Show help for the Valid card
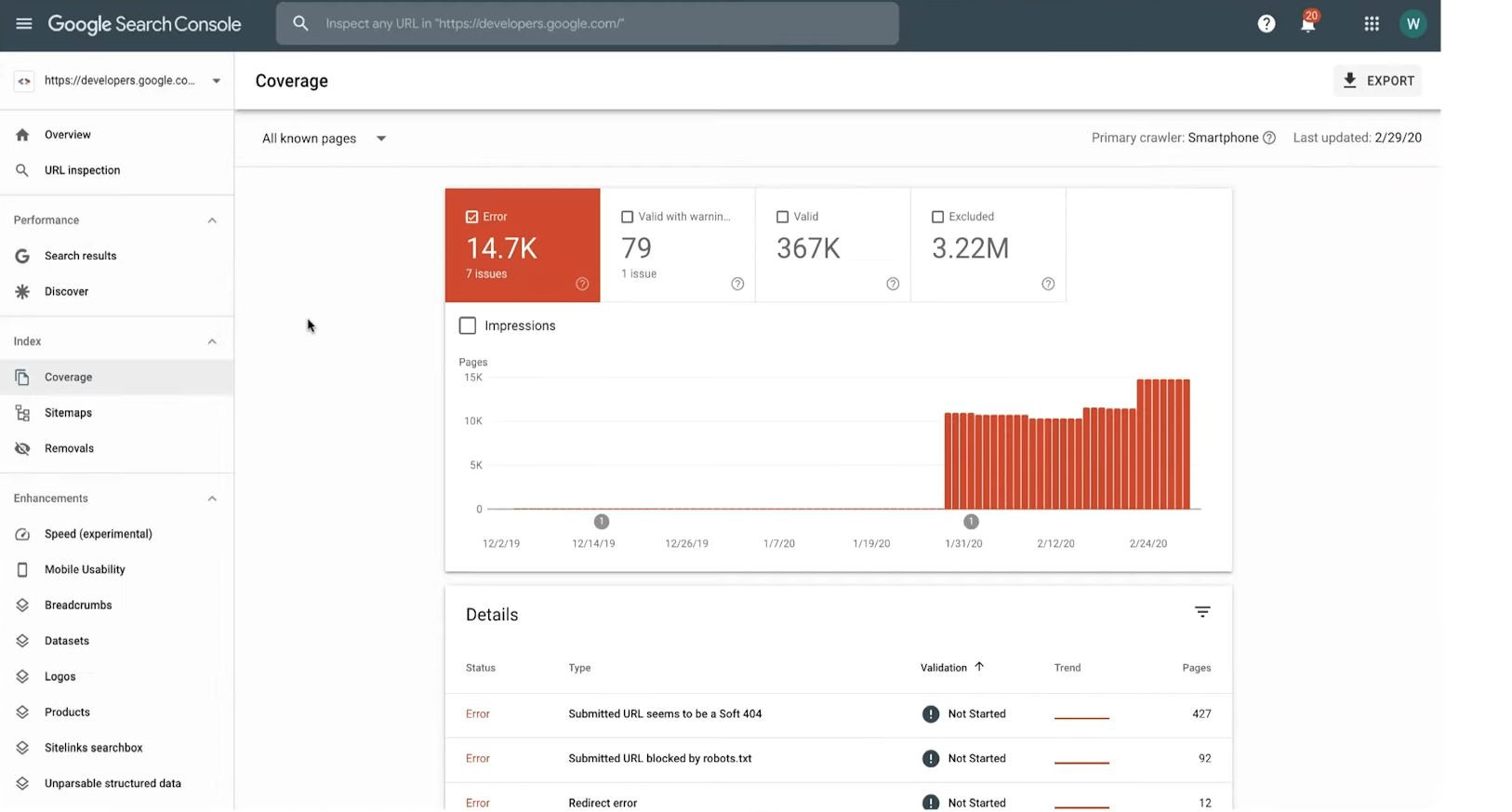This screenshot has height=812, width=1512. [893, 284]
